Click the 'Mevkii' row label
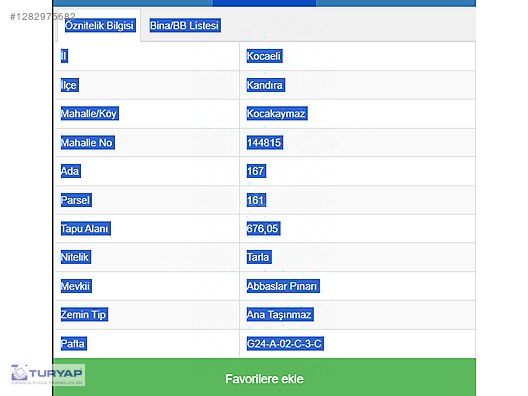The width and height of the screenshot is (528, 396). (x=76, y=286)
